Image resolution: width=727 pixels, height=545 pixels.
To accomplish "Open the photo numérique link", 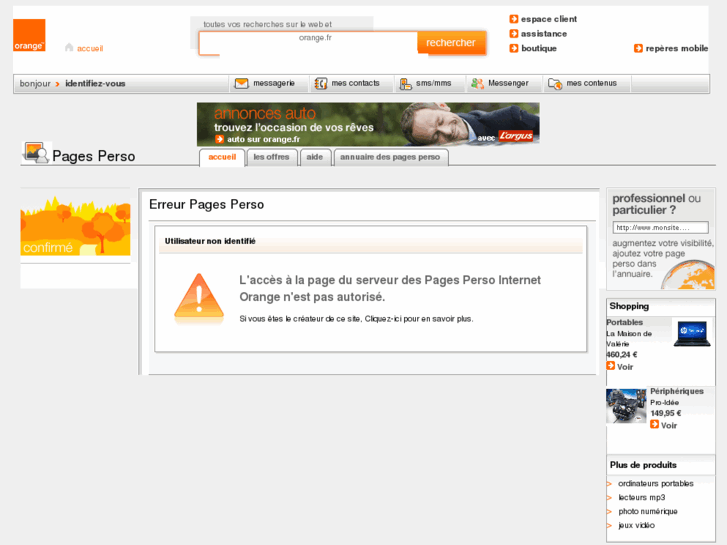I will coord(648,511).
